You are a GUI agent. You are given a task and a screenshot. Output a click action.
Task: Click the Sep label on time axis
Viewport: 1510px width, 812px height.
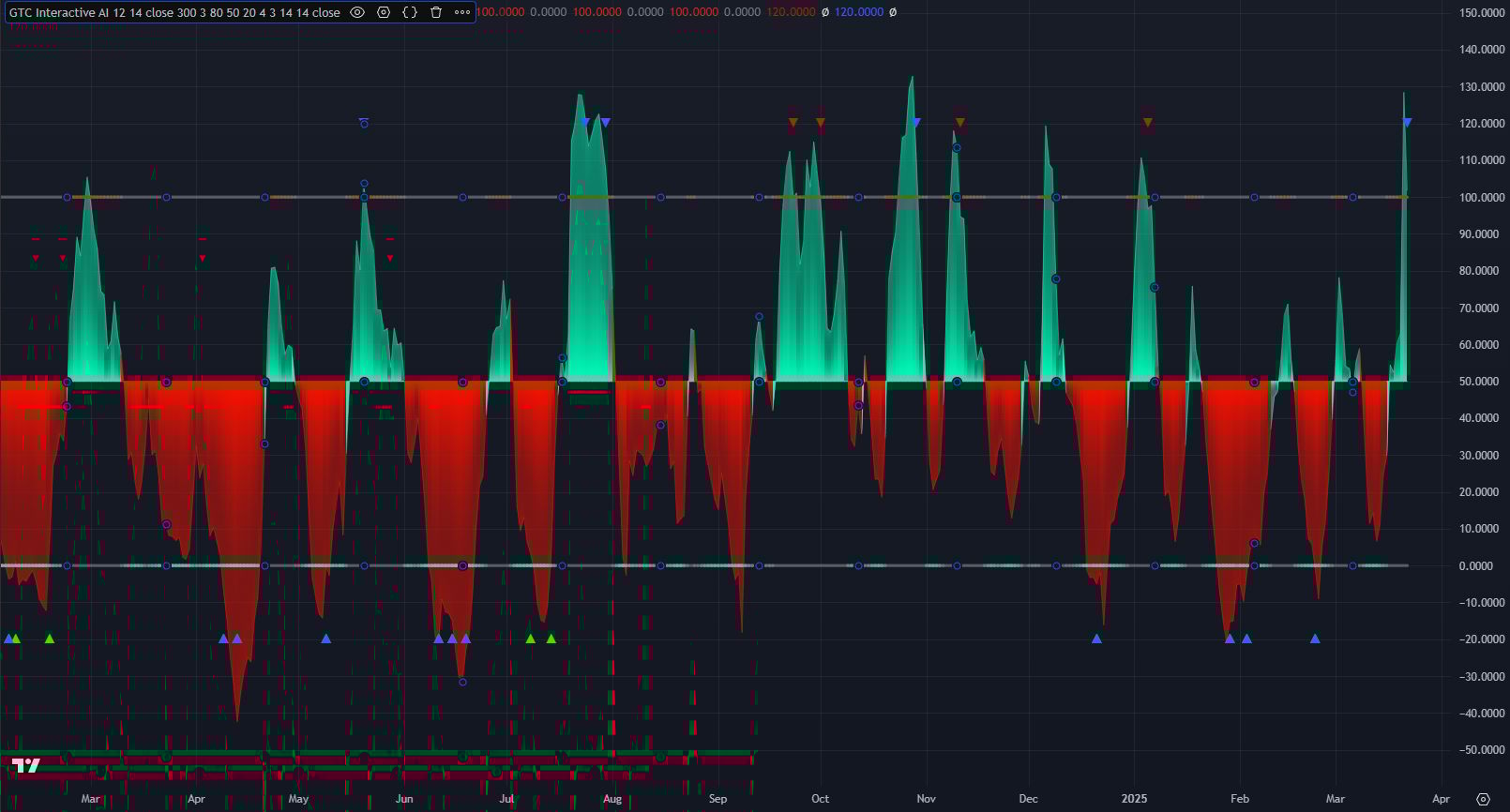click(x=717, y=799)
